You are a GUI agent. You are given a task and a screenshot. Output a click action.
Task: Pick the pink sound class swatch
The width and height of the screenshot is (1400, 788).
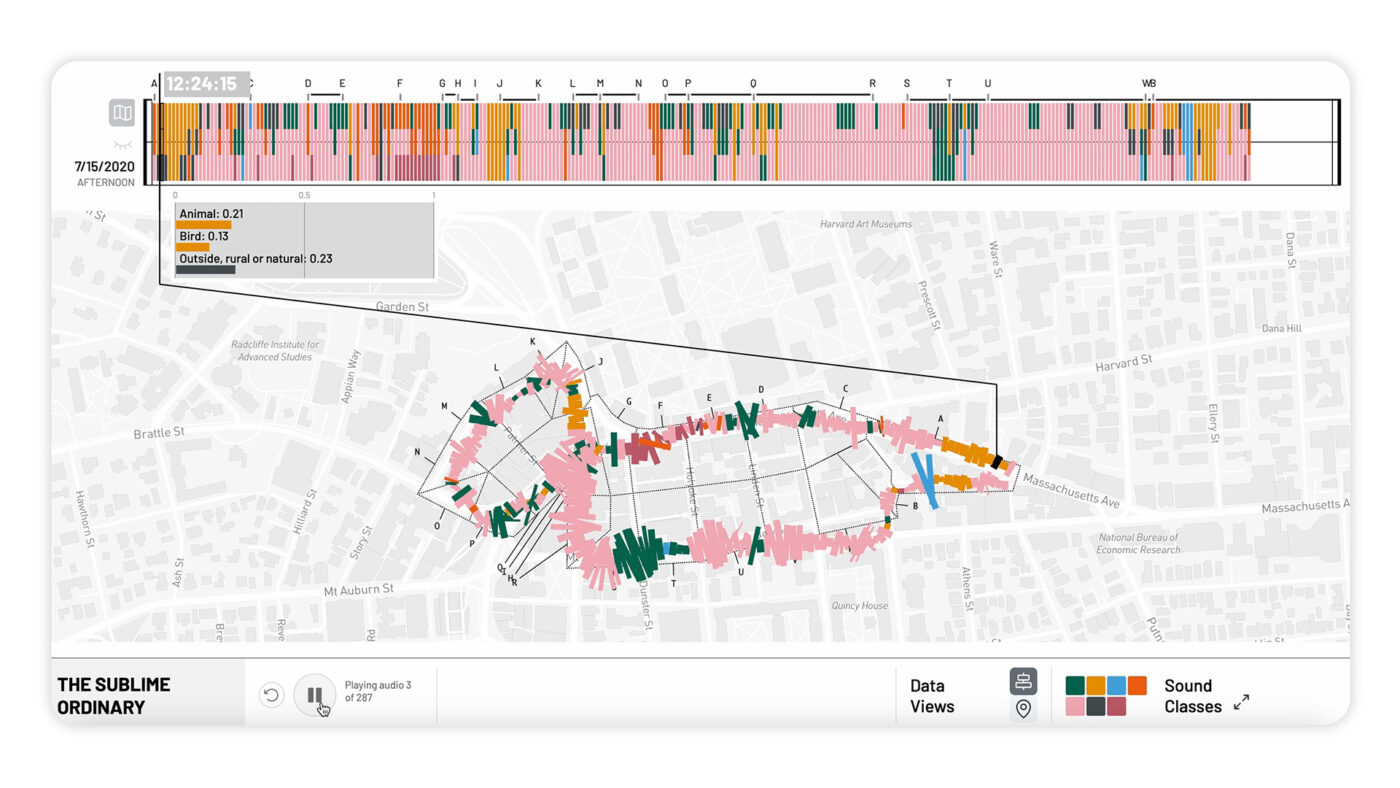point(1075,706)
